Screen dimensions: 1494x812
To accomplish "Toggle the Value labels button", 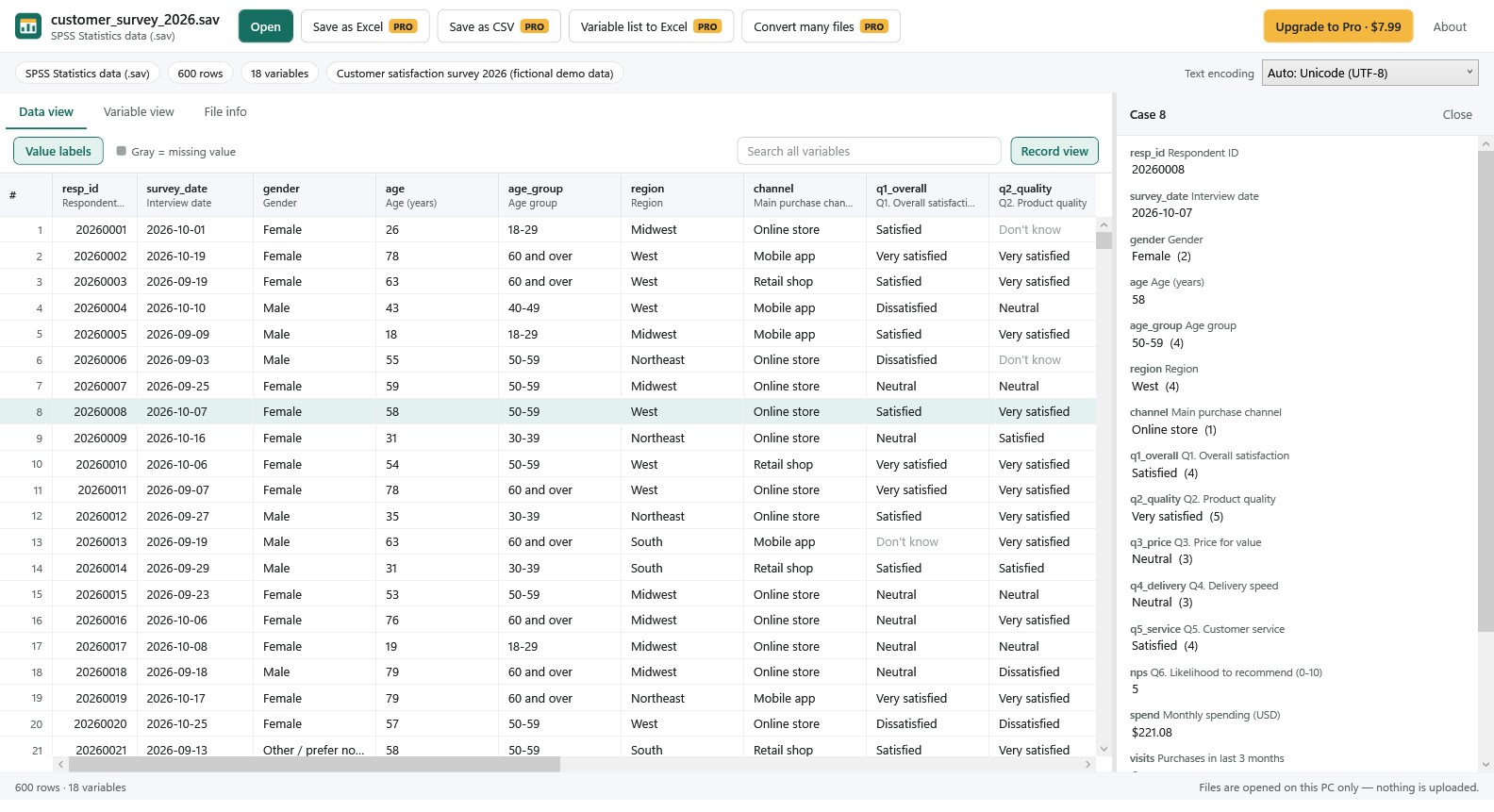I will tap(58, 151).
